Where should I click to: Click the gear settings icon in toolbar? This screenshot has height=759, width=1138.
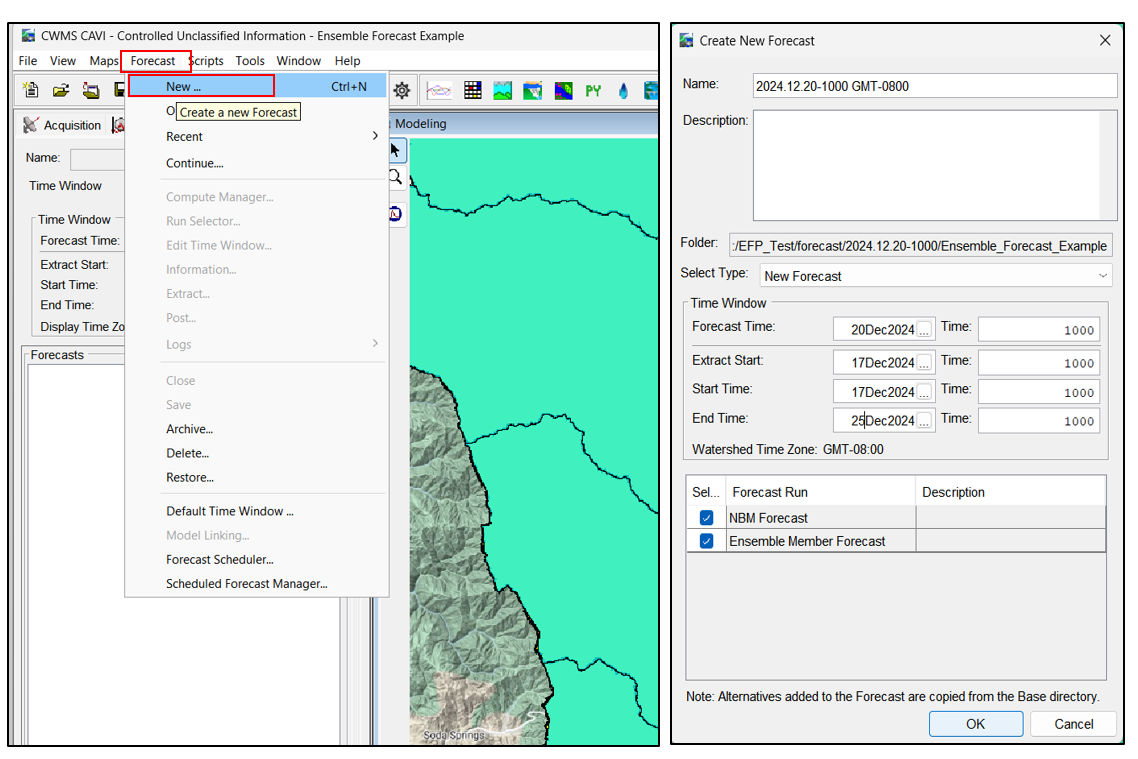pyautogui.click(x=401, y=91)
